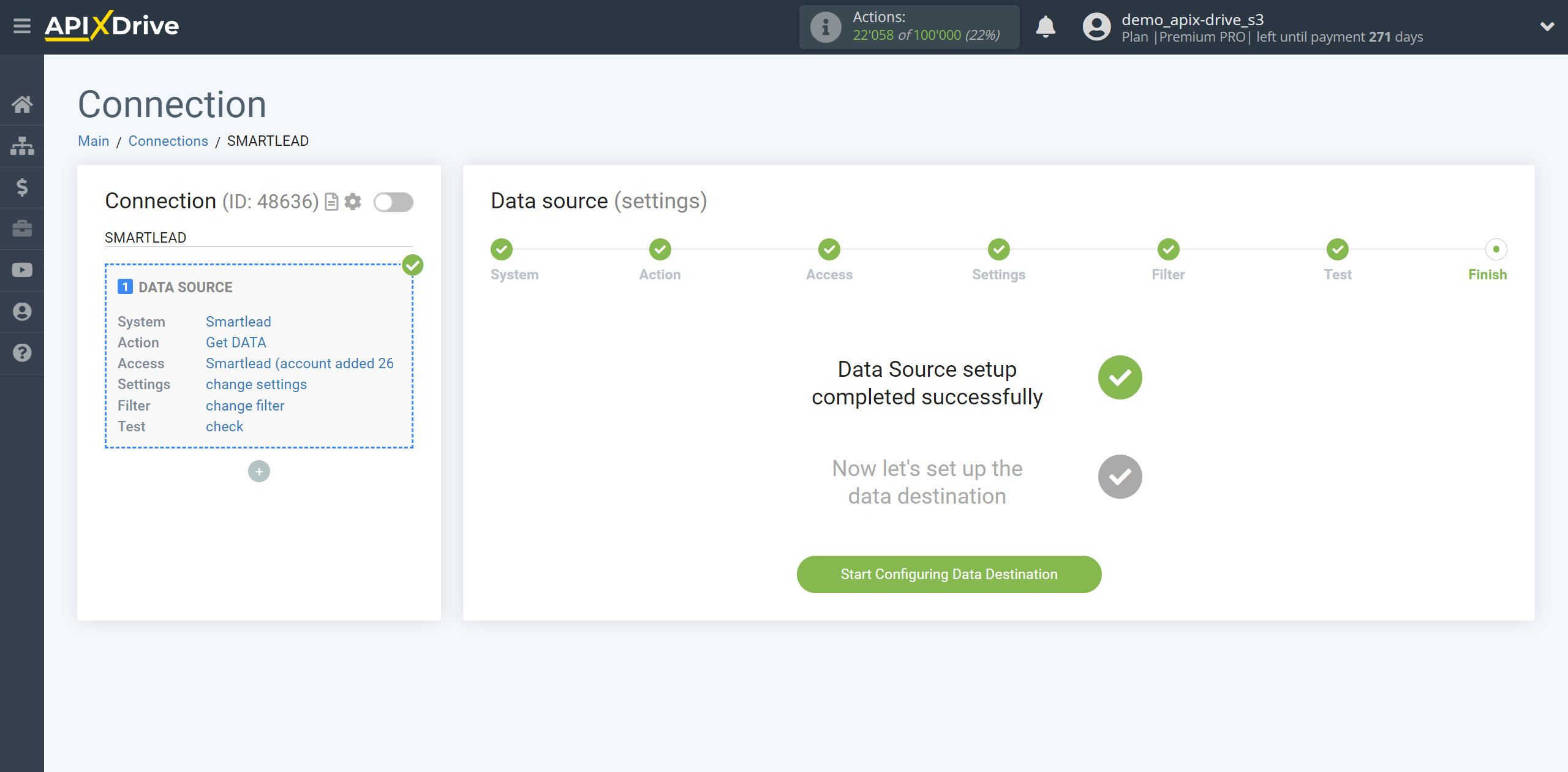Click Start Configuring Data Destination button

pos(949,574)
